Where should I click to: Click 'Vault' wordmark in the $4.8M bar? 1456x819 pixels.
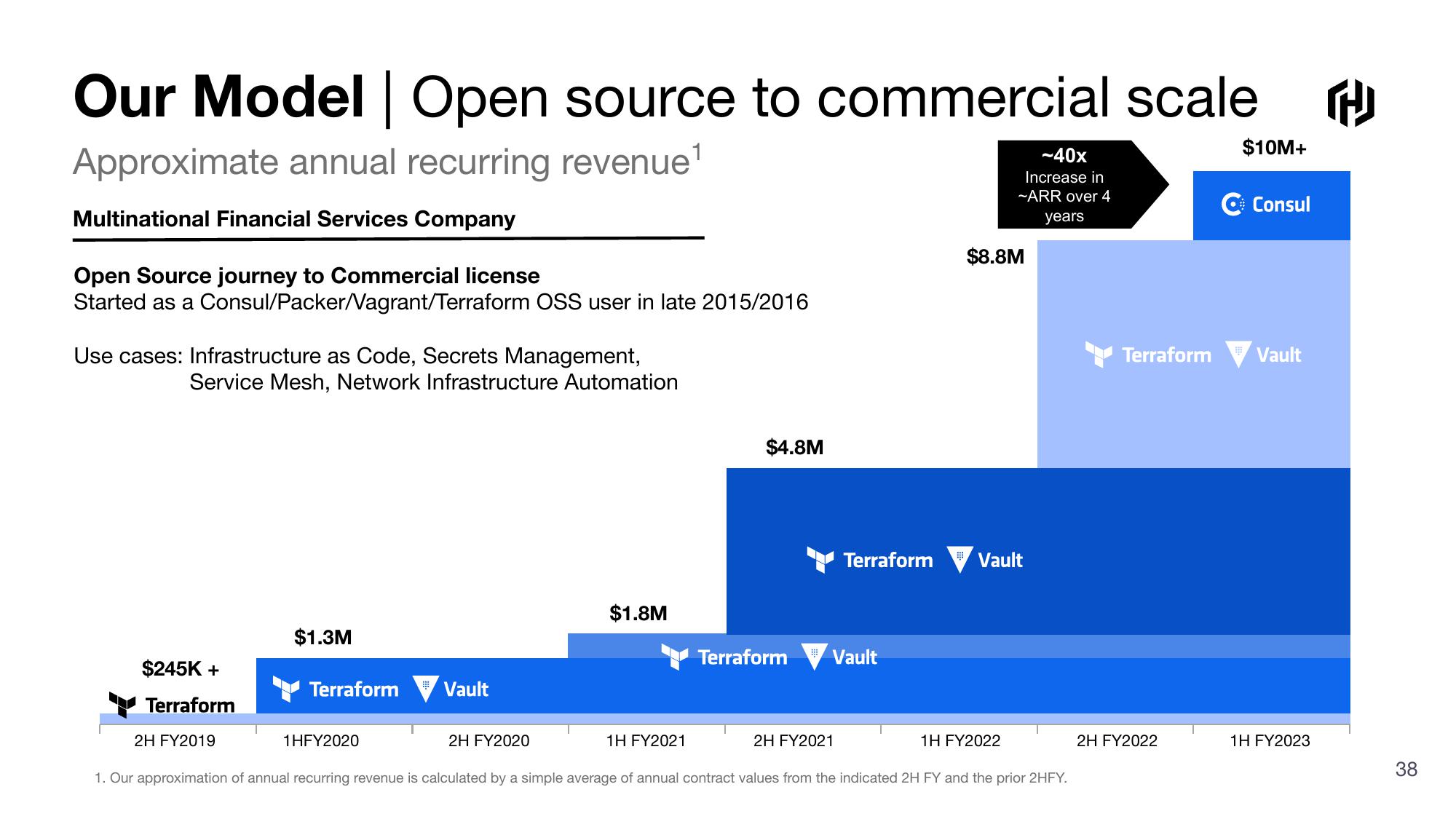pyautogui.click(x=1000, y=561)
